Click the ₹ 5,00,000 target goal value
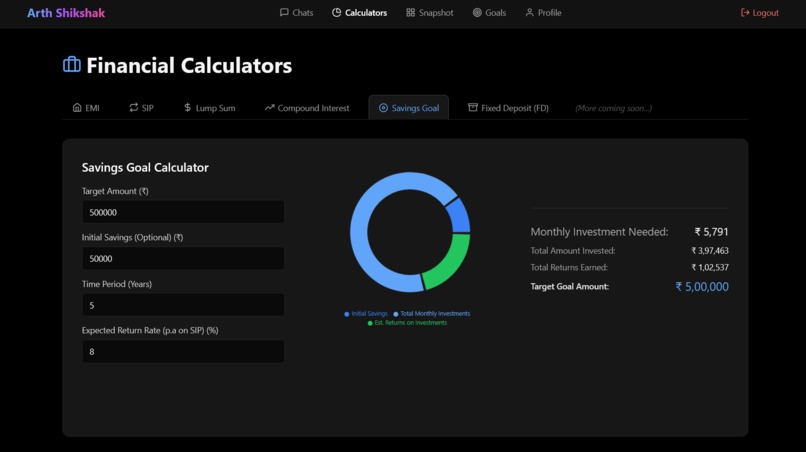The height and width of the screenshot is (452, 806). [702, 287]
